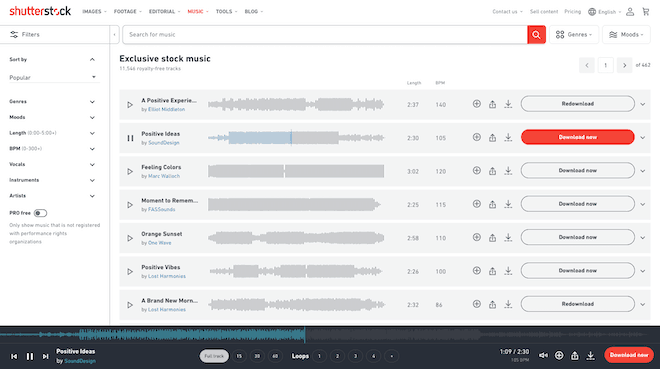The width and height of the screenshot is (660, 369).
Task: Add A Brand New Morning plus icon
Action: coord(476,304)
